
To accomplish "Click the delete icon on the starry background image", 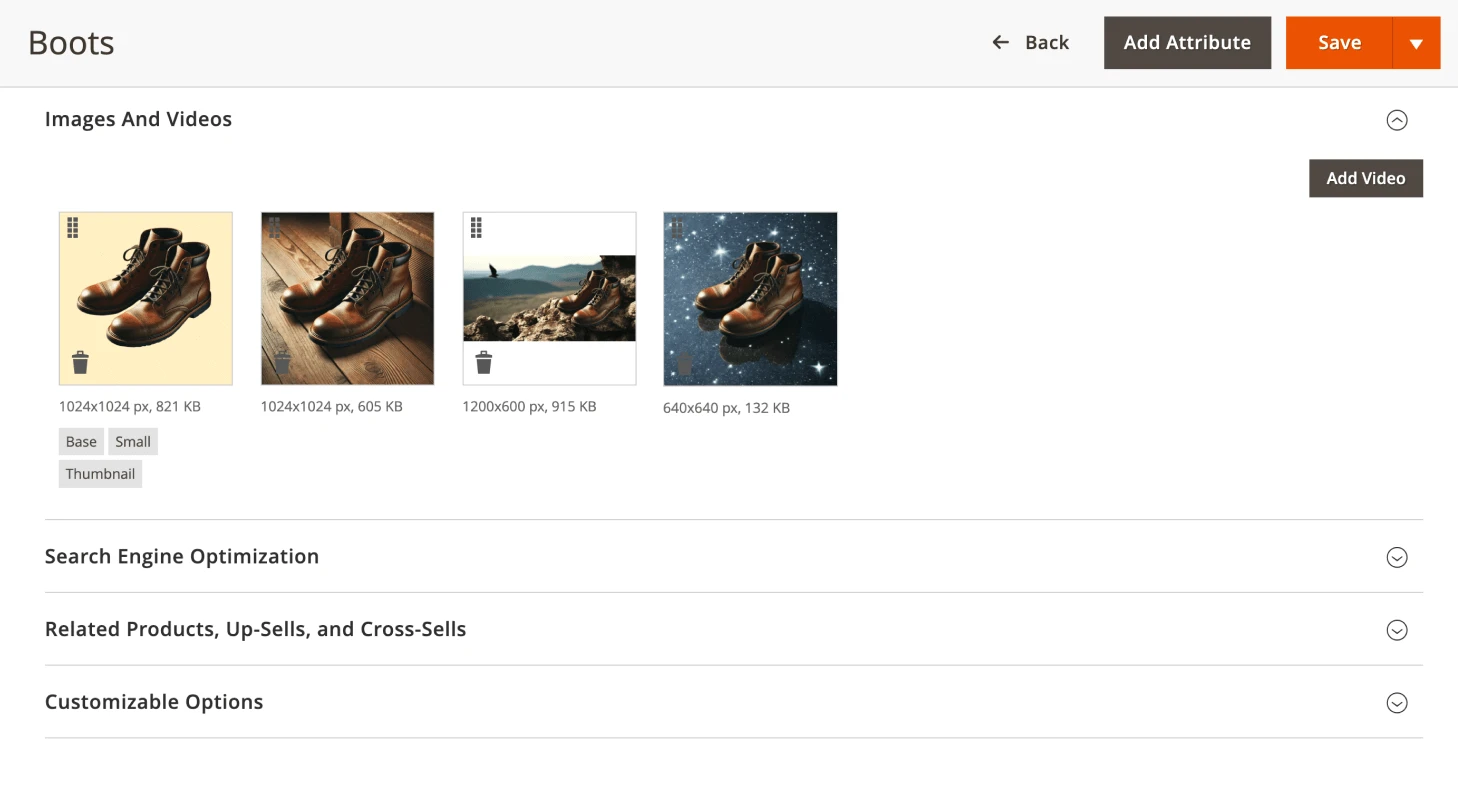I will tap(683, 362).
